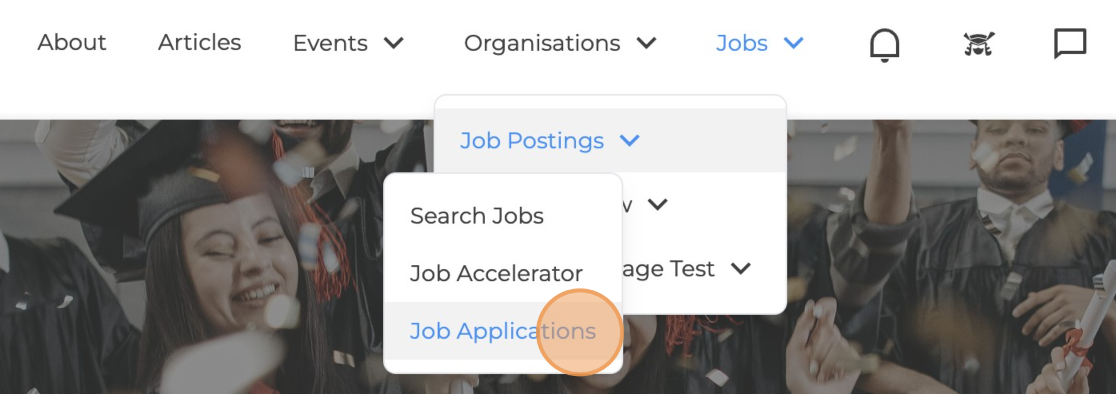
Task: Select the Events menu label
Action: pyautogui.click(x=330, y=43)
